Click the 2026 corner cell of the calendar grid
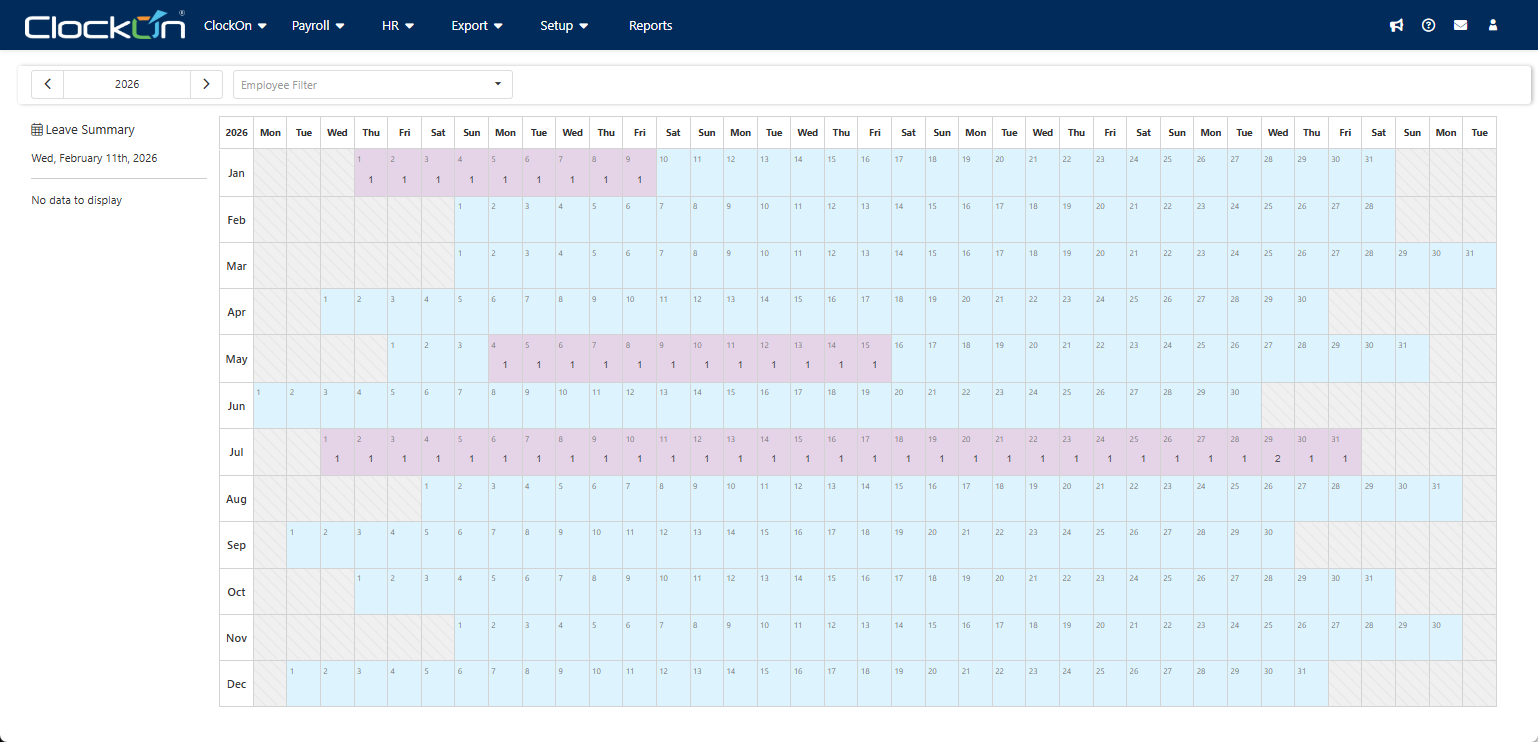Viewport: 1538px width, 742px height. [237, 133]
